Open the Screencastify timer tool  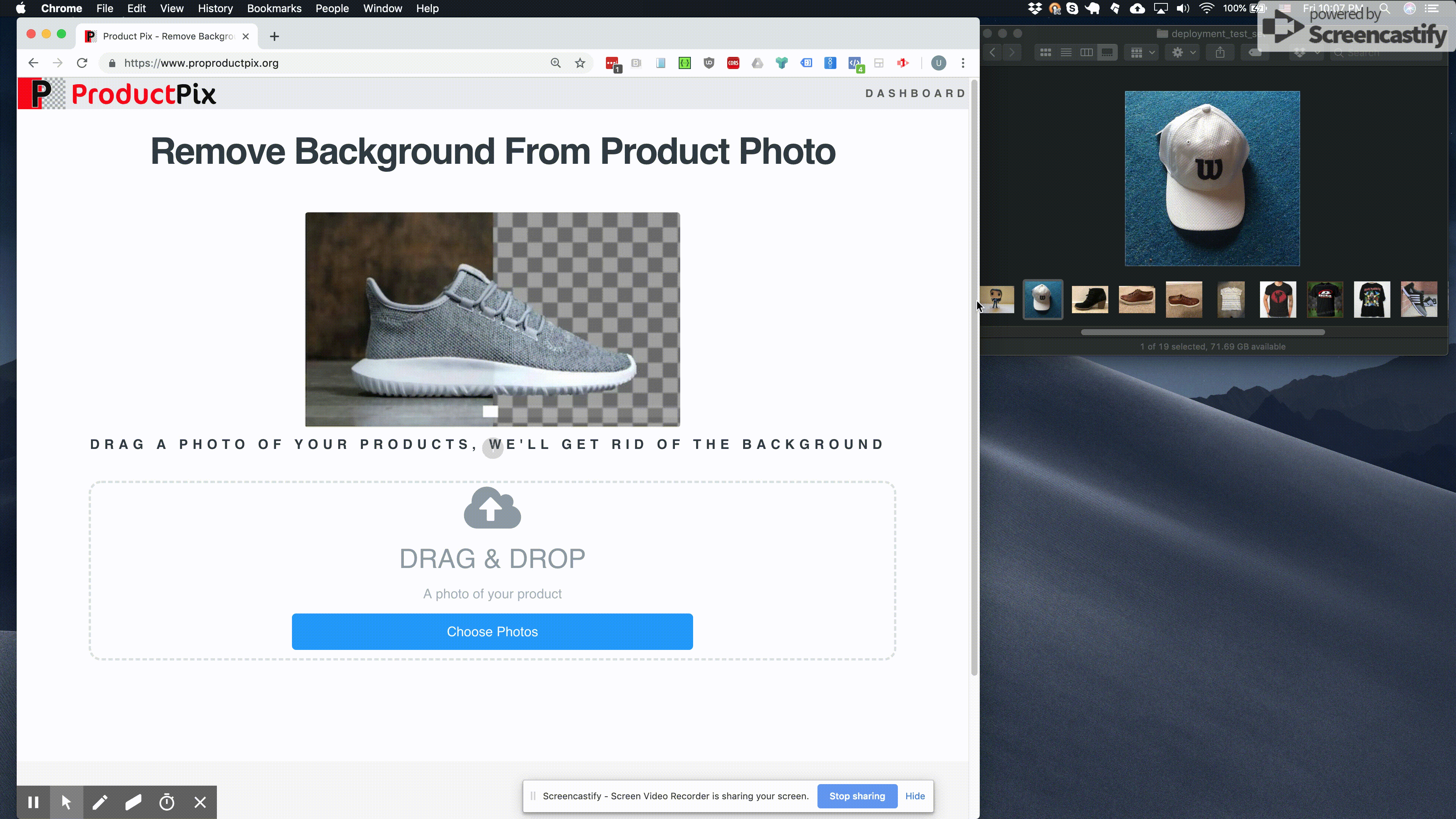[167, 802]
